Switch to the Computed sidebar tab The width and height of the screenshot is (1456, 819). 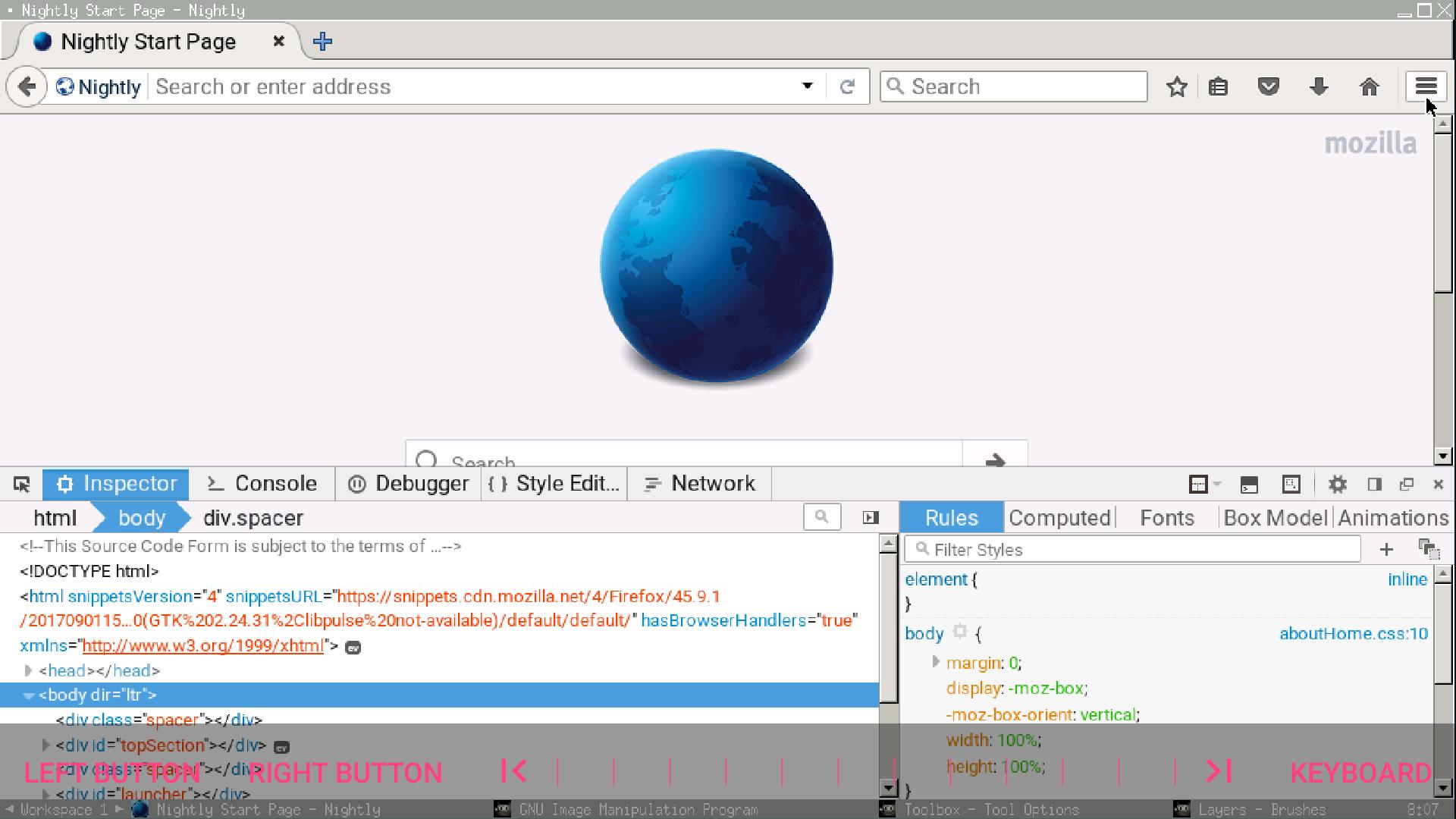click(x=1059, y=518)
